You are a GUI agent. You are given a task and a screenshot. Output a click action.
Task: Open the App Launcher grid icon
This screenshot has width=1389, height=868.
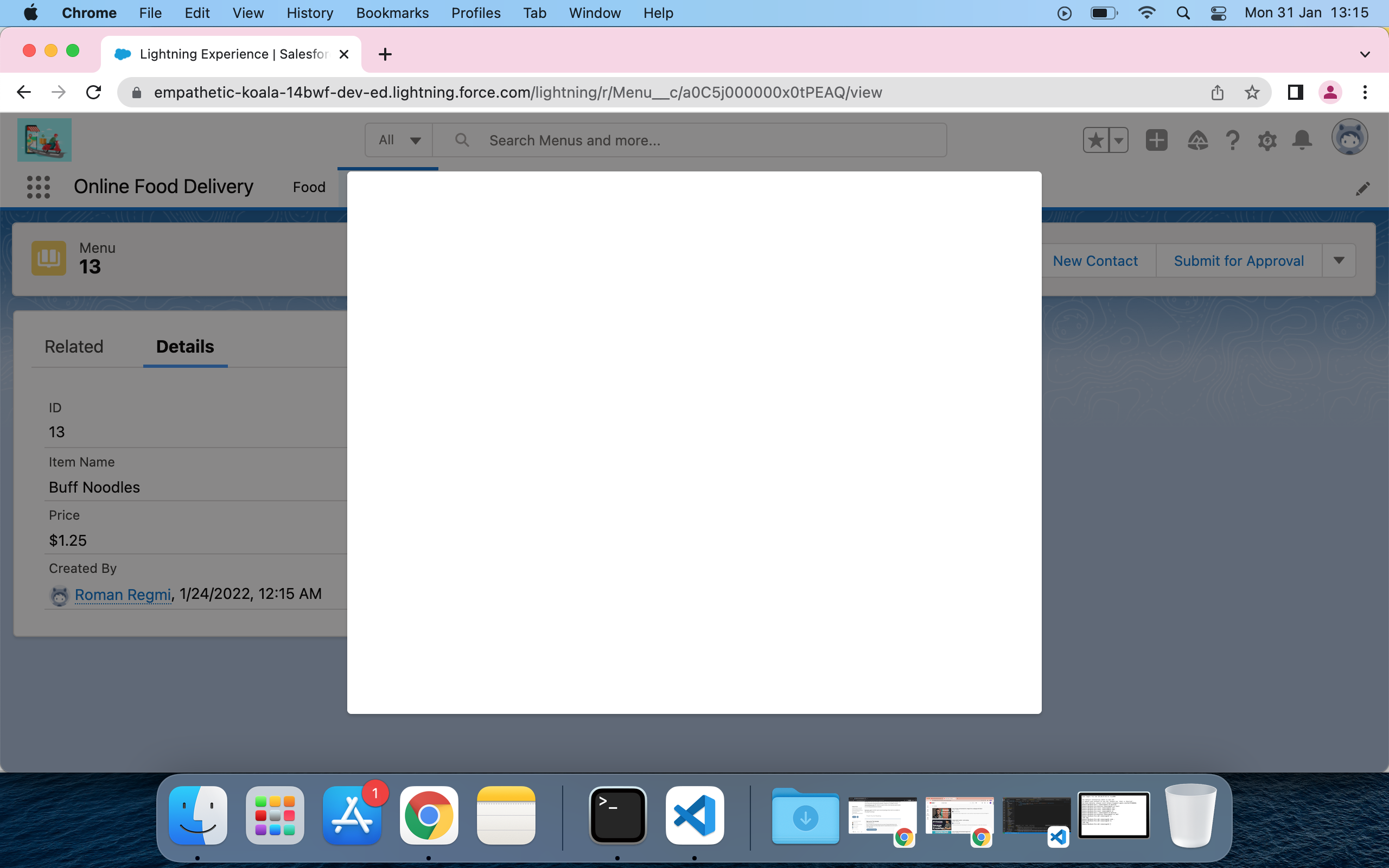[x=39, y=187]
